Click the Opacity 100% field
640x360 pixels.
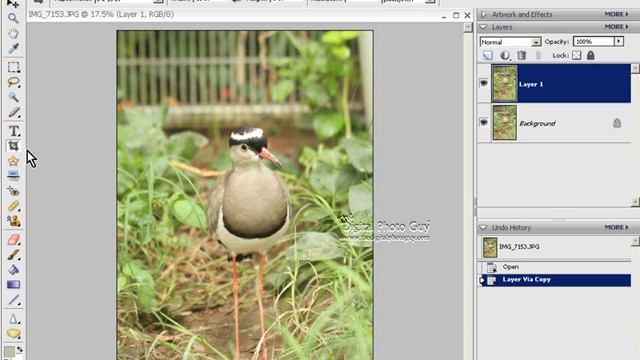pyautogui.click(x=593, y=42)
